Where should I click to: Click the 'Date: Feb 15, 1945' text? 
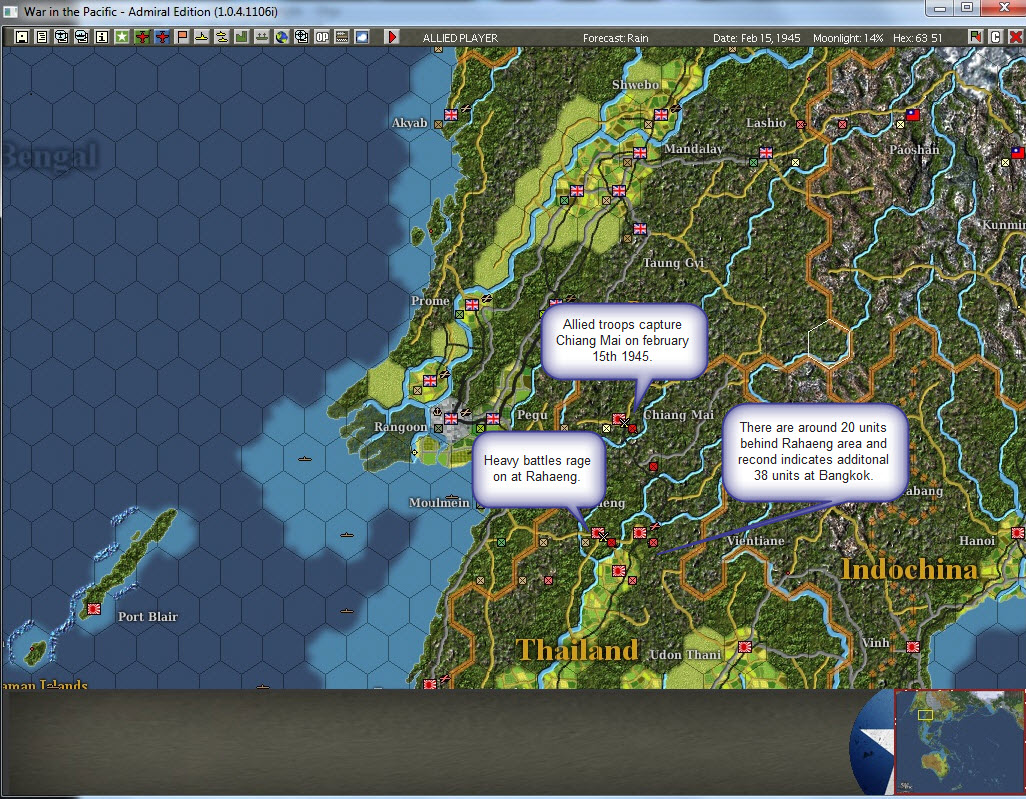(756, 38)
